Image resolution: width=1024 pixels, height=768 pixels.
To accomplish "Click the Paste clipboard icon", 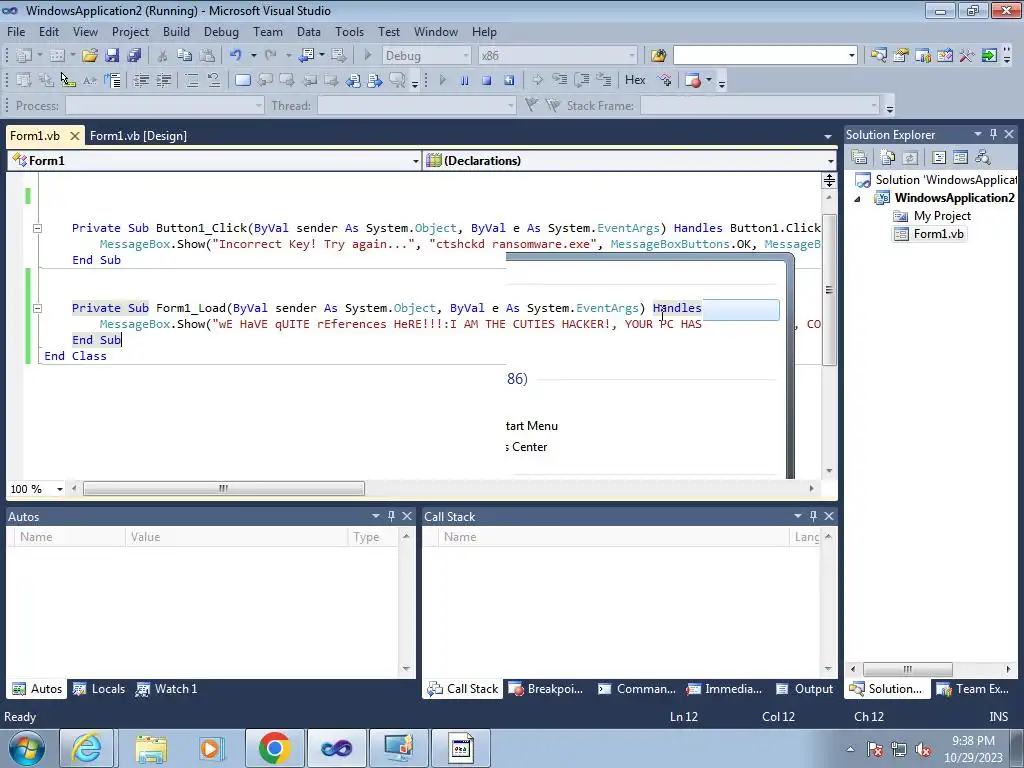I will click(207, 56).
